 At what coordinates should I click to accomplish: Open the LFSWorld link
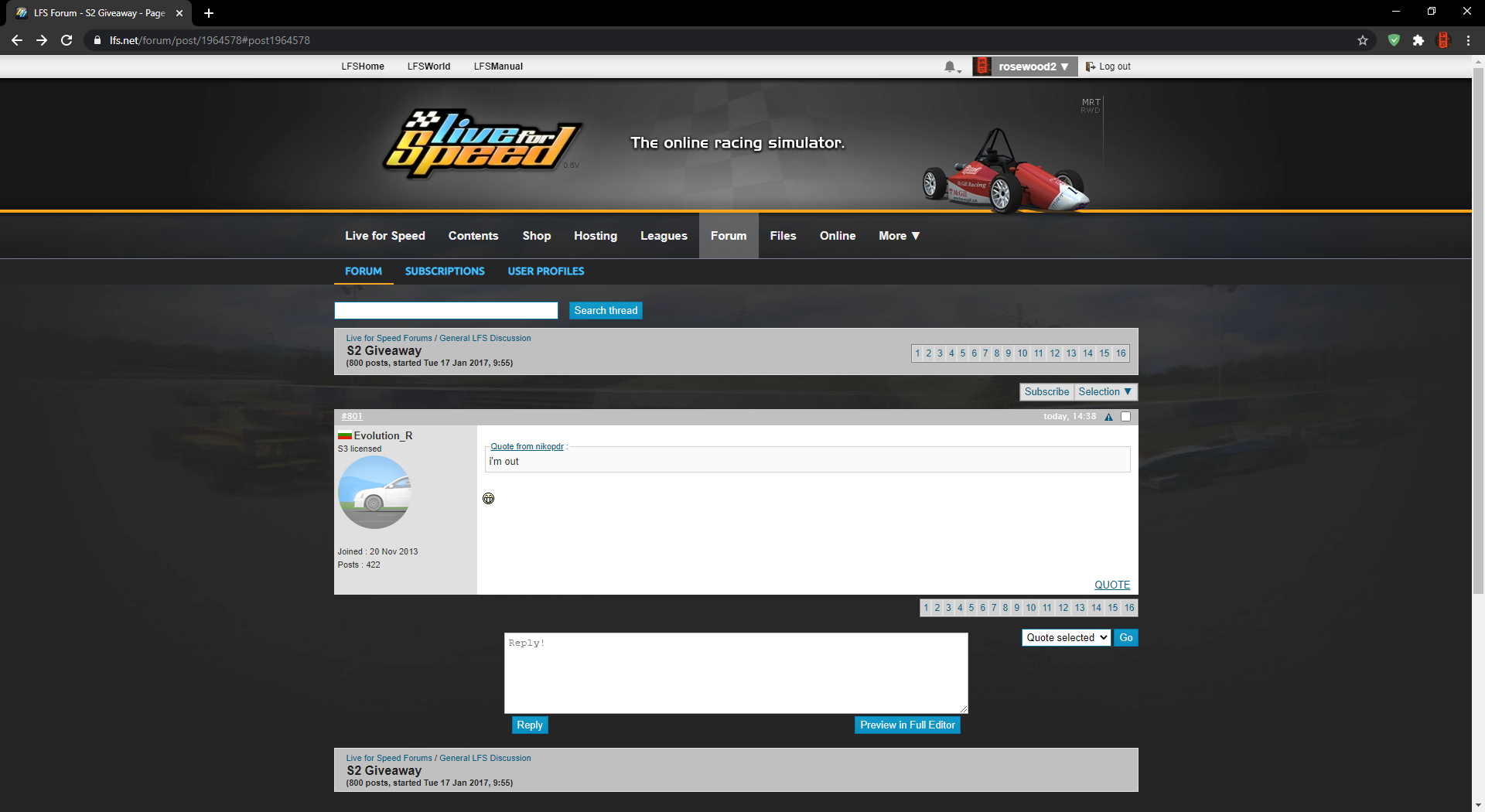tap(428, 67)
